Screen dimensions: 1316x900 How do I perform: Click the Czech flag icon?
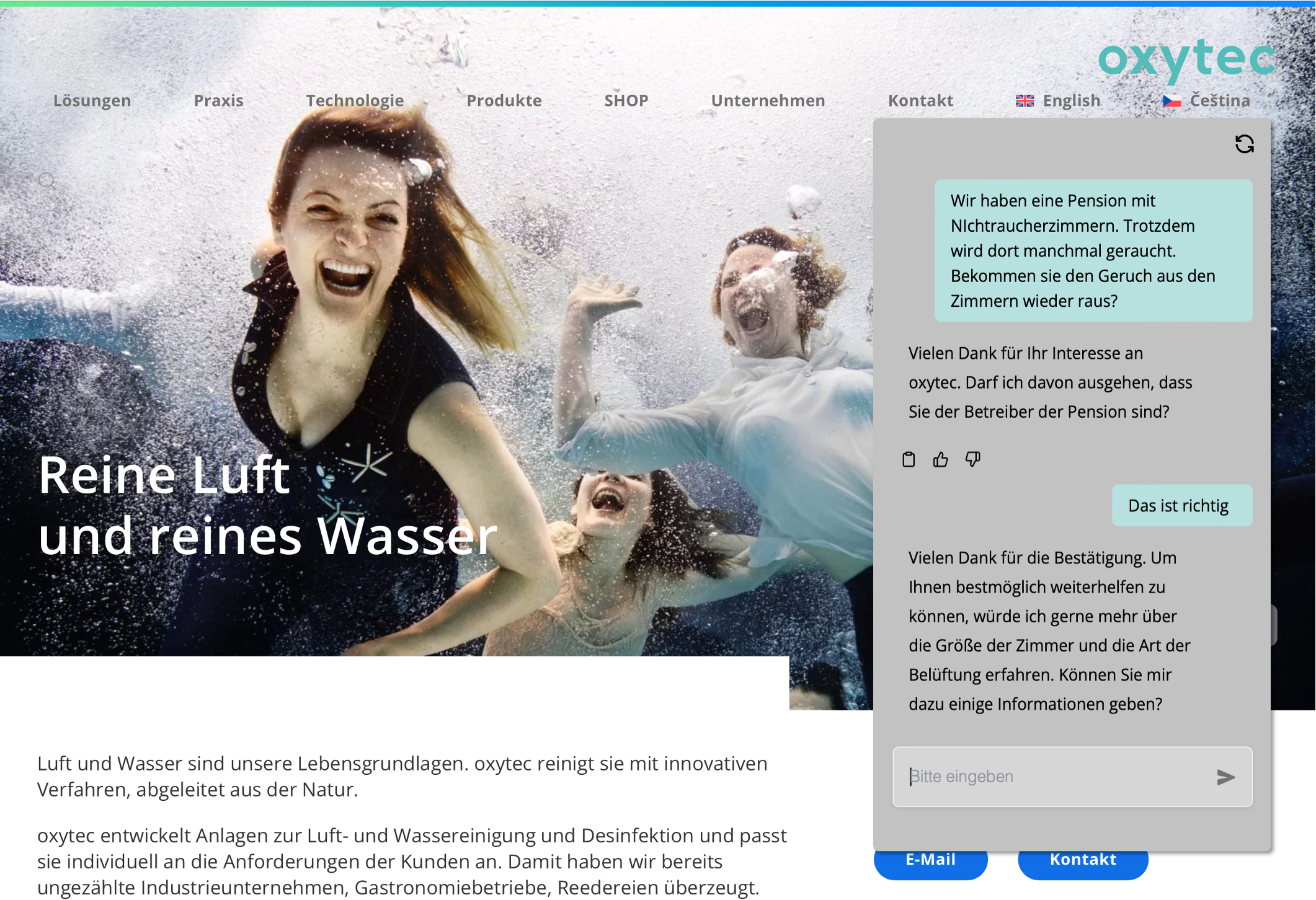tap(1172, 100)
